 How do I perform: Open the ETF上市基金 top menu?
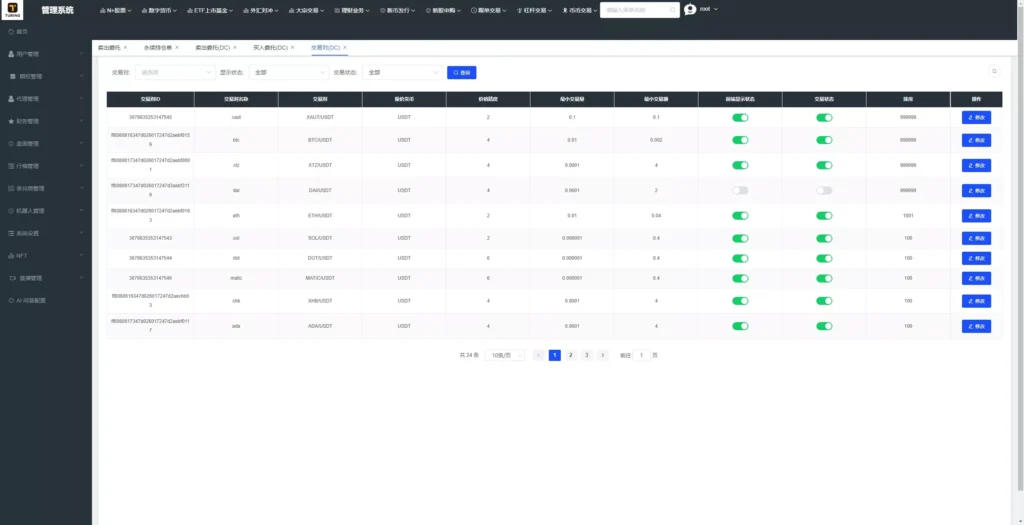pyautogui.click(x=210, y=10)
